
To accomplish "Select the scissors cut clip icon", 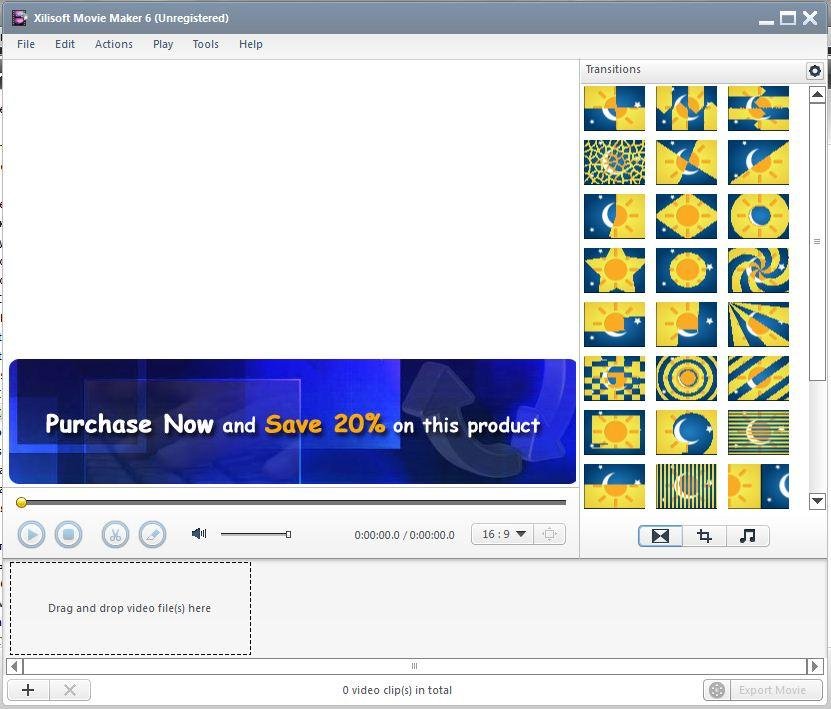I will point(115,535).
